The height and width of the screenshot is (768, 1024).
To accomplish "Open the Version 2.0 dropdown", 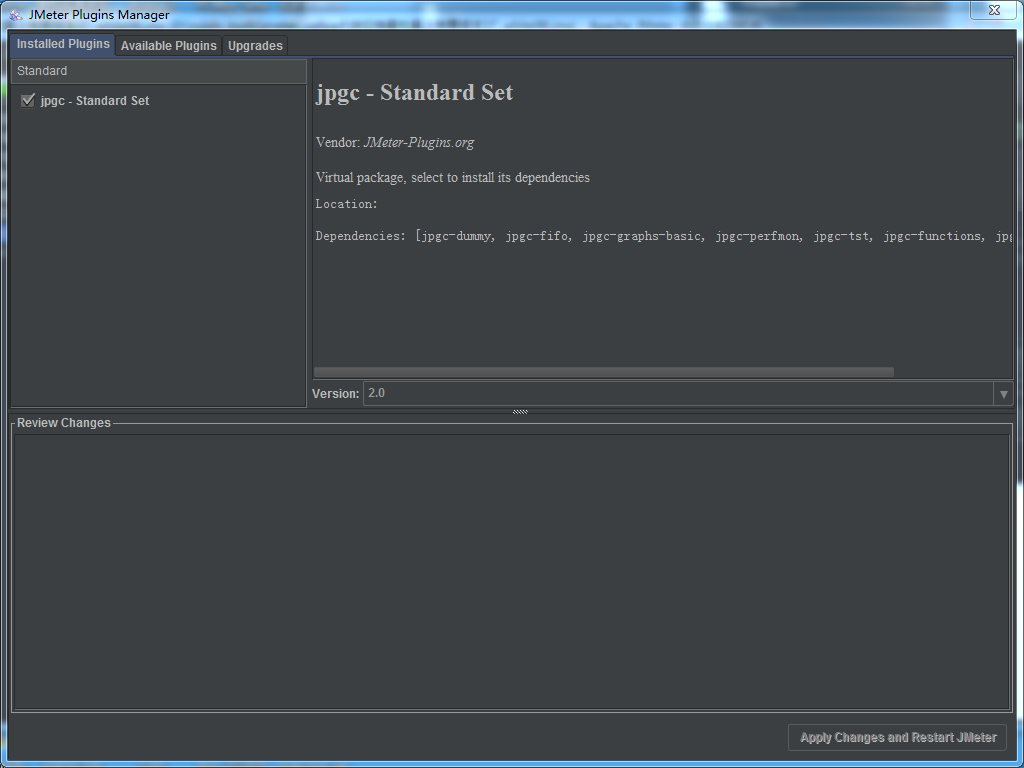I will pyautogui.click(x=688, y=394).
